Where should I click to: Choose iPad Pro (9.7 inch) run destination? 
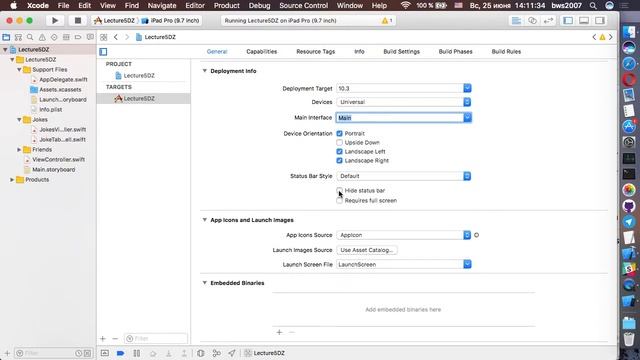click(170, 20)
